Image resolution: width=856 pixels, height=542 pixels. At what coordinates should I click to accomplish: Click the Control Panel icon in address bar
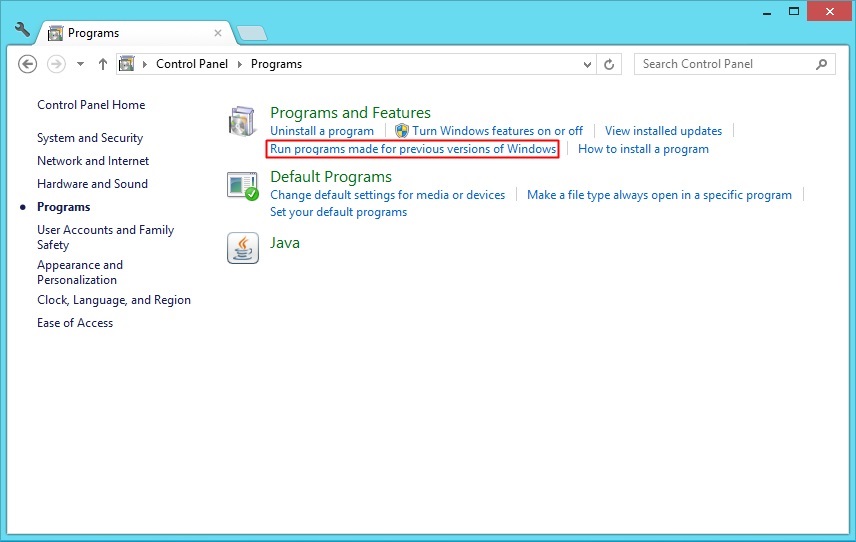127,64
